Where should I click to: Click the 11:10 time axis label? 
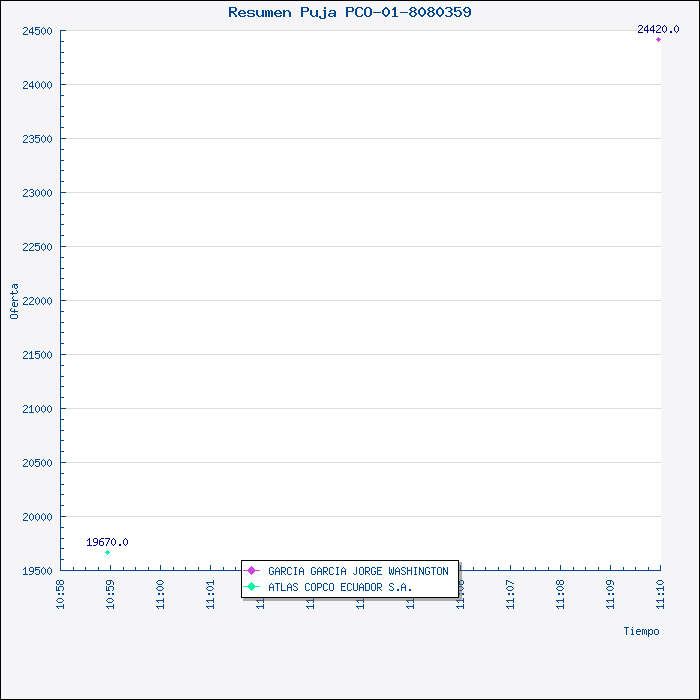(660, 592)
